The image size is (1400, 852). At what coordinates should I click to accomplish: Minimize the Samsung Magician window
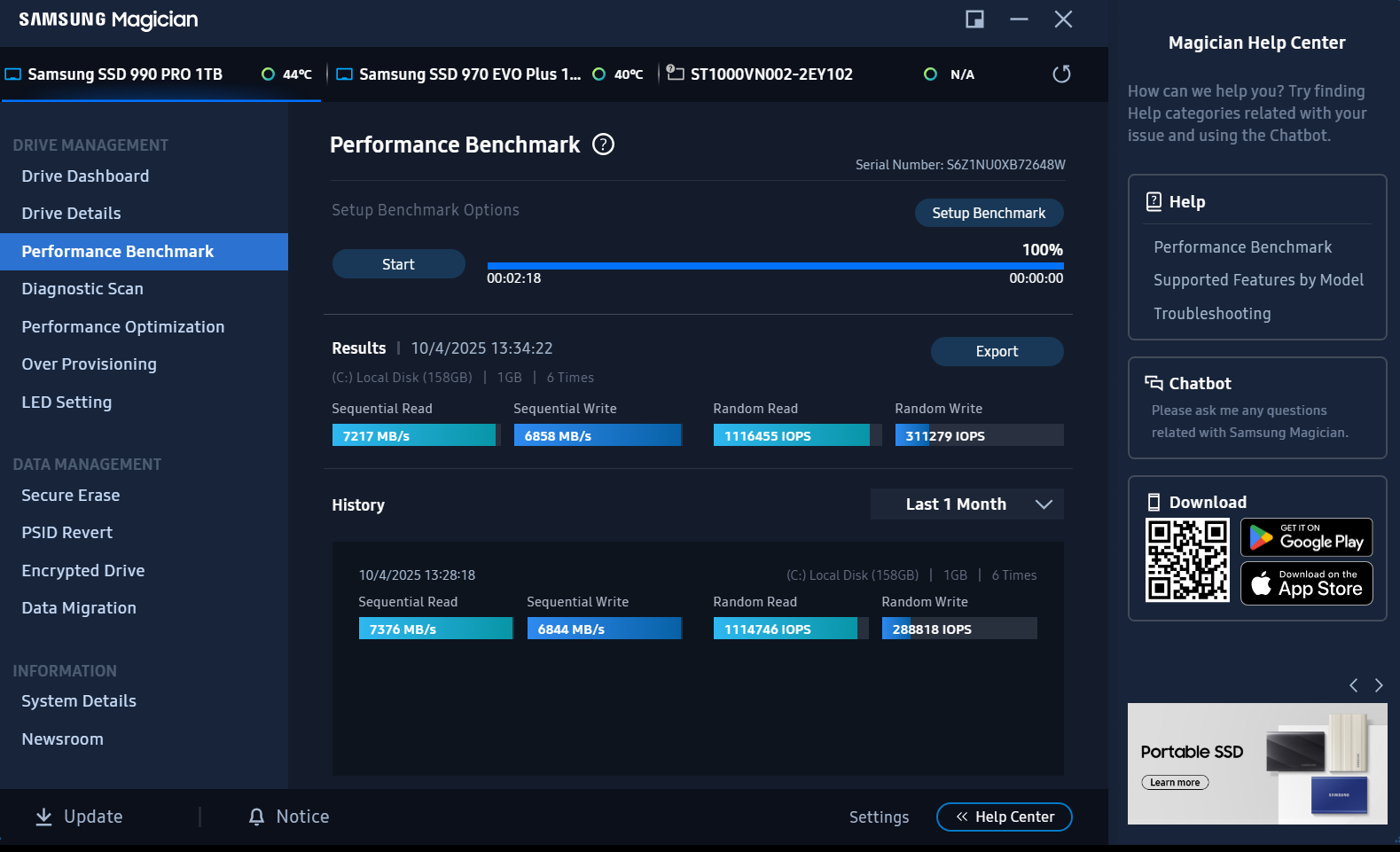tap(1019, 20)
